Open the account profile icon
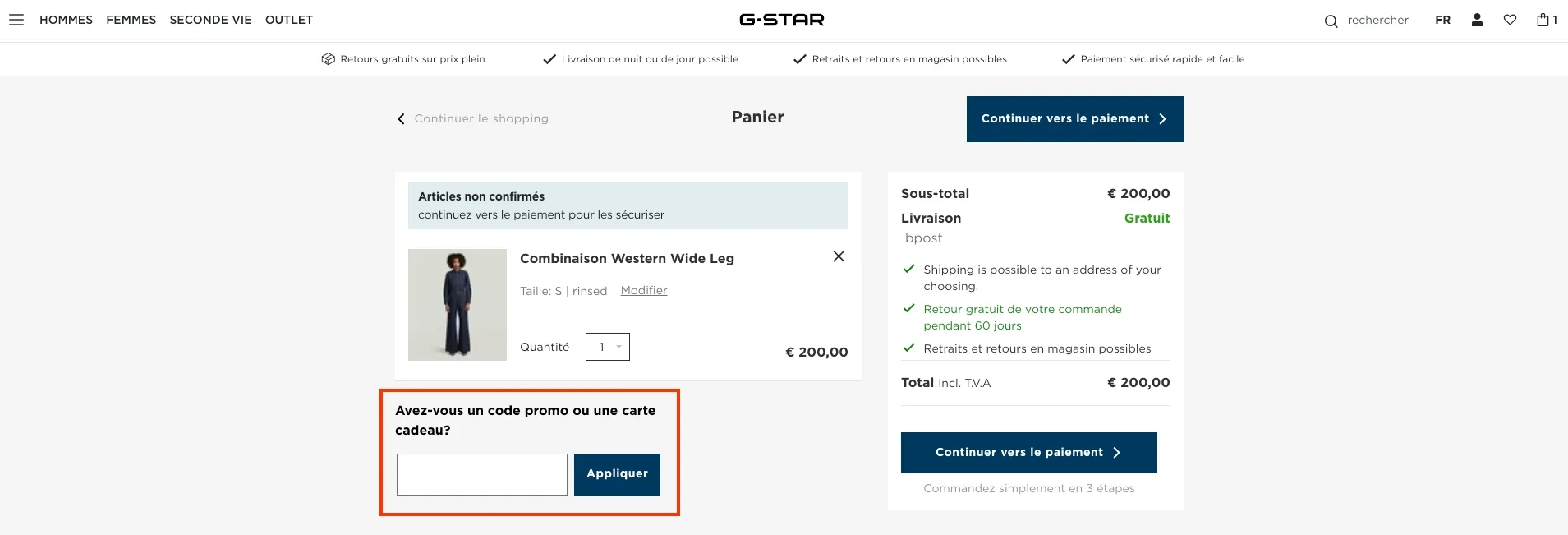 (1476, 20)
